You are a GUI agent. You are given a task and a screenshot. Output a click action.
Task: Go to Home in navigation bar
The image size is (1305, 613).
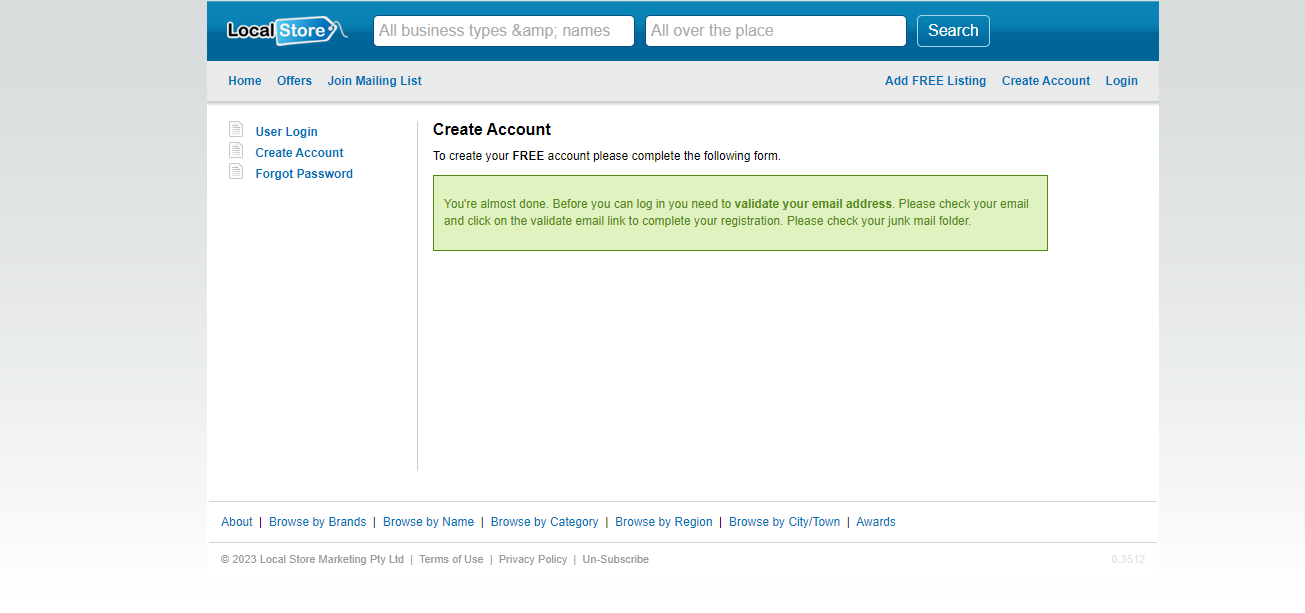[245, 81]
